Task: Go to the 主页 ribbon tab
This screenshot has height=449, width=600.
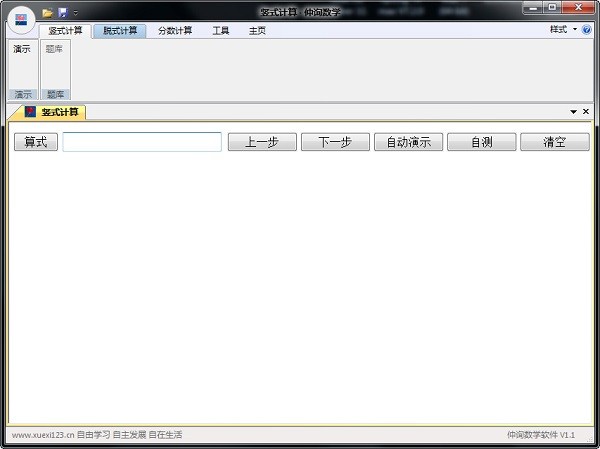Action: coord(257,31)
